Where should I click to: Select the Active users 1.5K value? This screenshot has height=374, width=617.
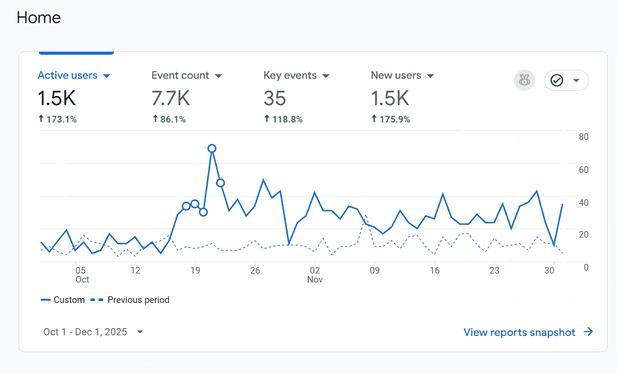[x=56, y=98]
